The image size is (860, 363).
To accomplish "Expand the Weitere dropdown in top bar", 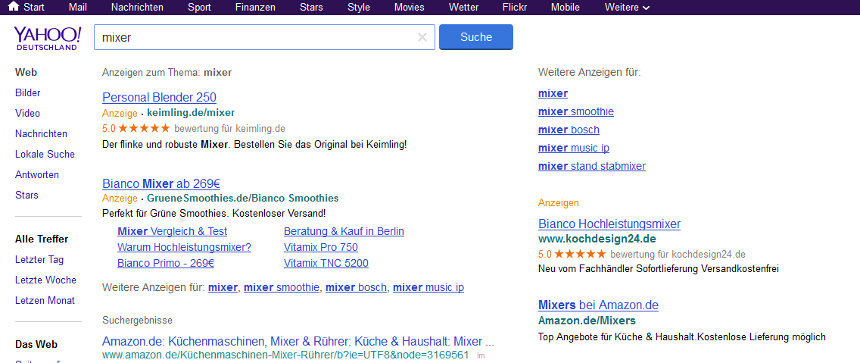I will [x=627, y=7].
